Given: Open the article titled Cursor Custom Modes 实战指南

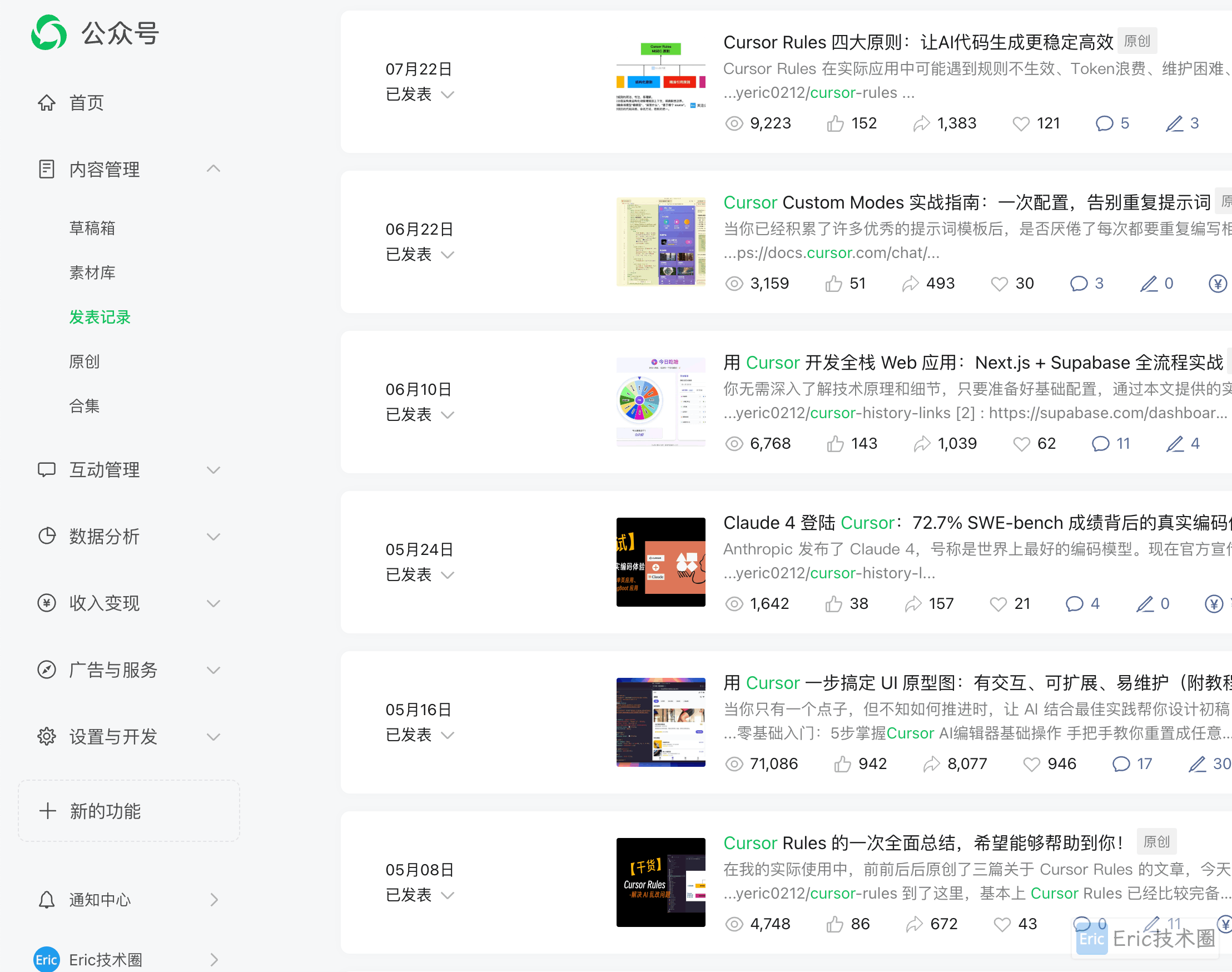Looking at the screenshot, I should [x=967, y=202].
